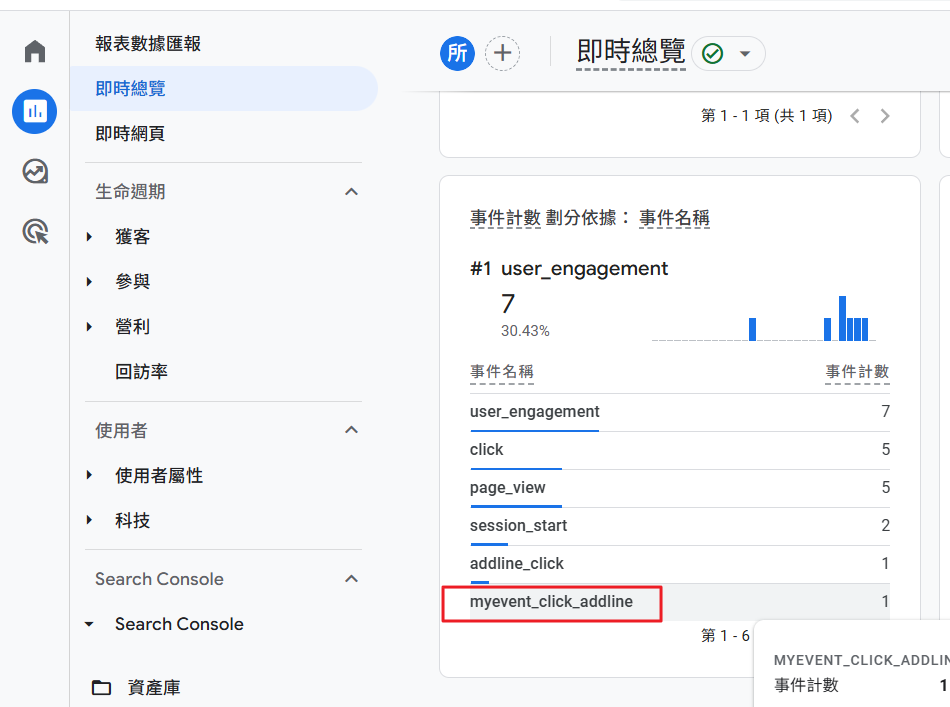Open the dropdown arrow beside 即時總覽 title
The height and width of the screenshot is (707, 950).
(744, 53)
